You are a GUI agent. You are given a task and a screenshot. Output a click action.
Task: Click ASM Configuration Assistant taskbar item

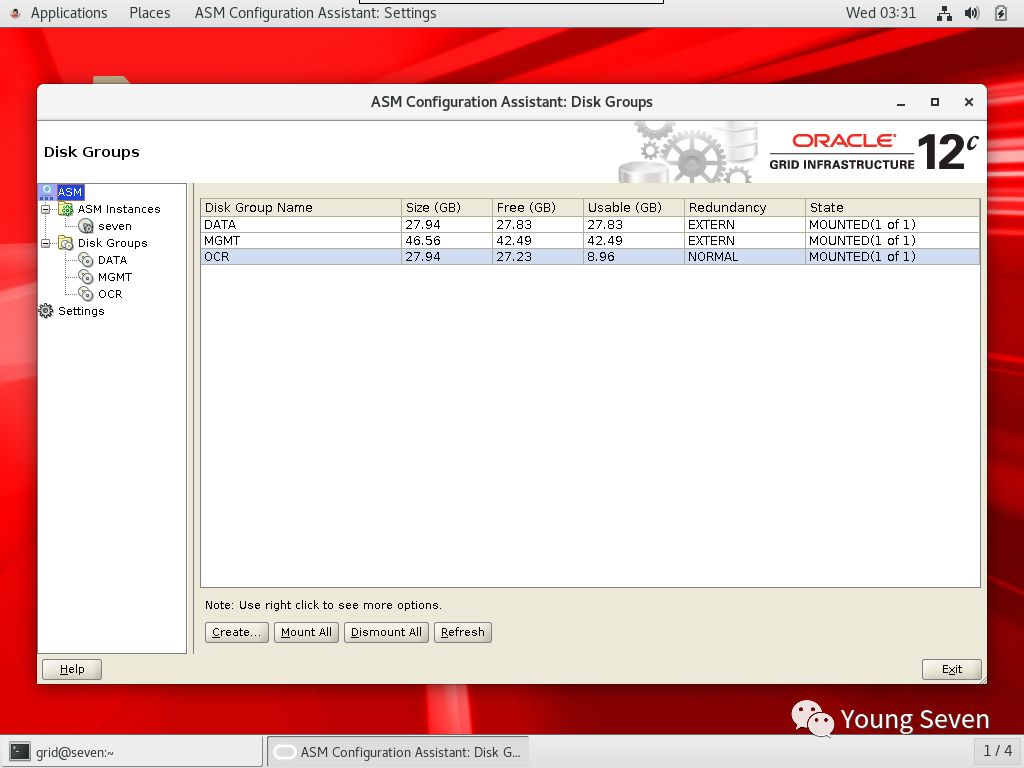click(398, 752)
